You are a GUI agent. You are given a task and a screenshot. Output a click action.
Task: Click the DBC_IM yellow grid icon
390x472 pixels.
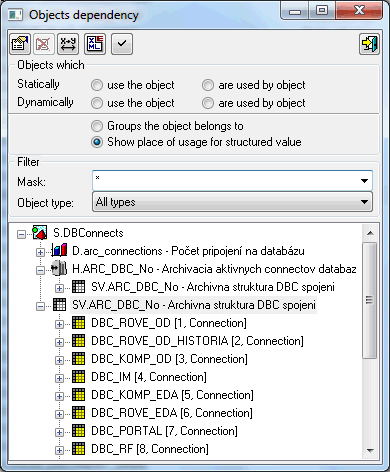78,377
